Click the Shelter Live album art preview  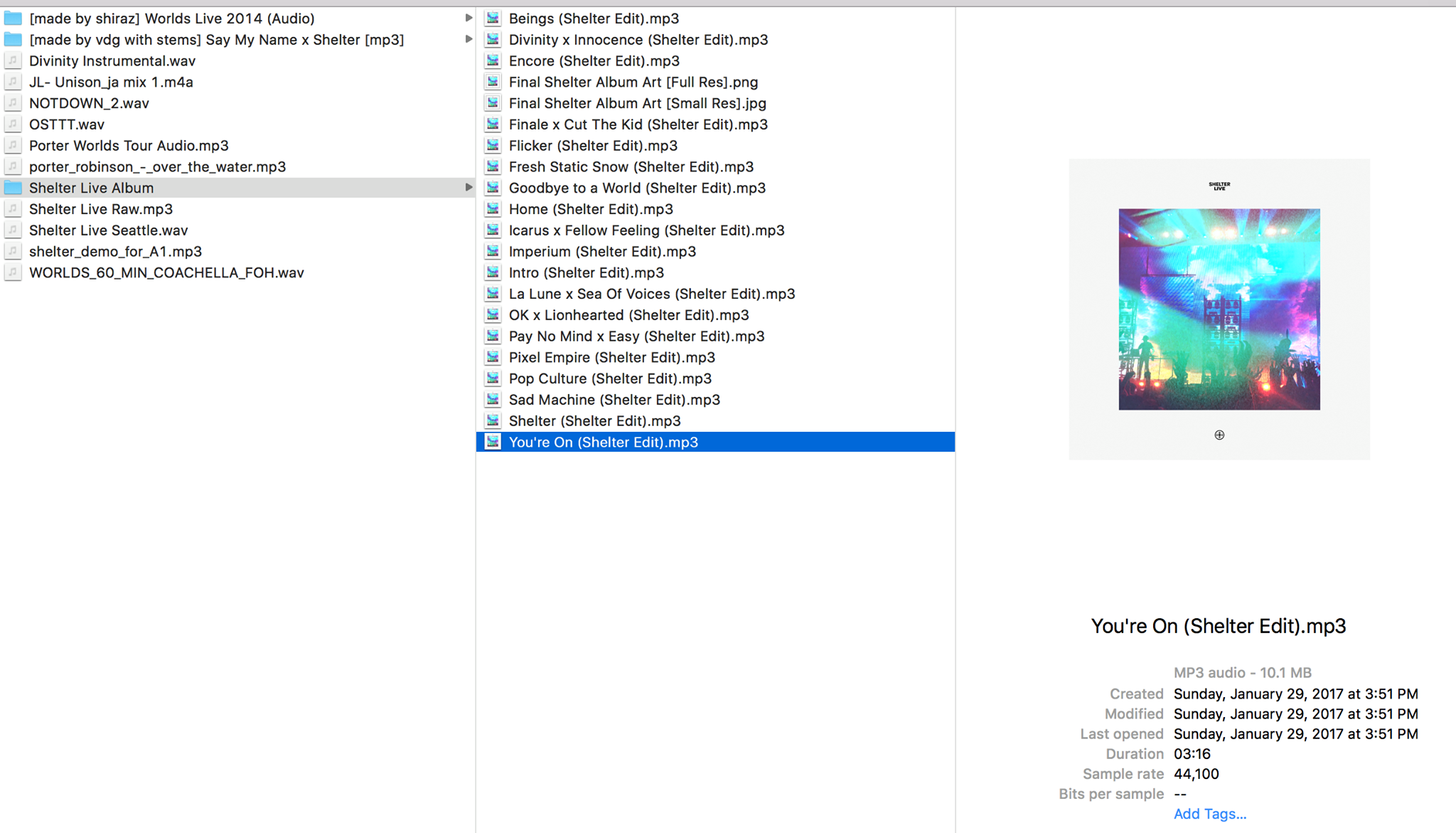click(1219, 309)
